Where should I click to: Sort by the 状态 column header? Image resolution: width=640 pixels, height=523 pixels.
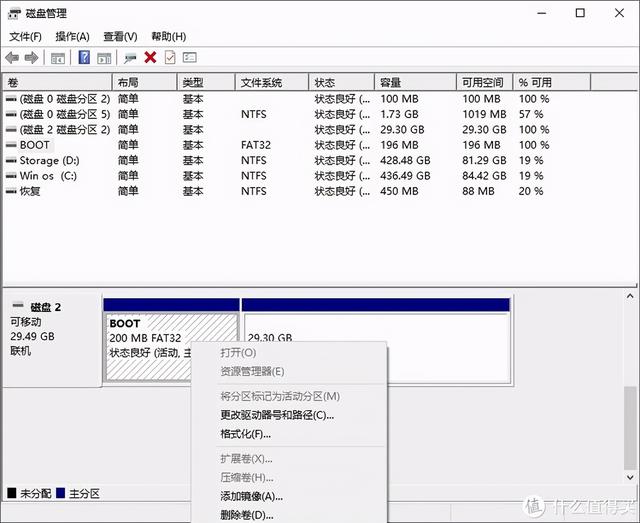[x=342, y=83]
